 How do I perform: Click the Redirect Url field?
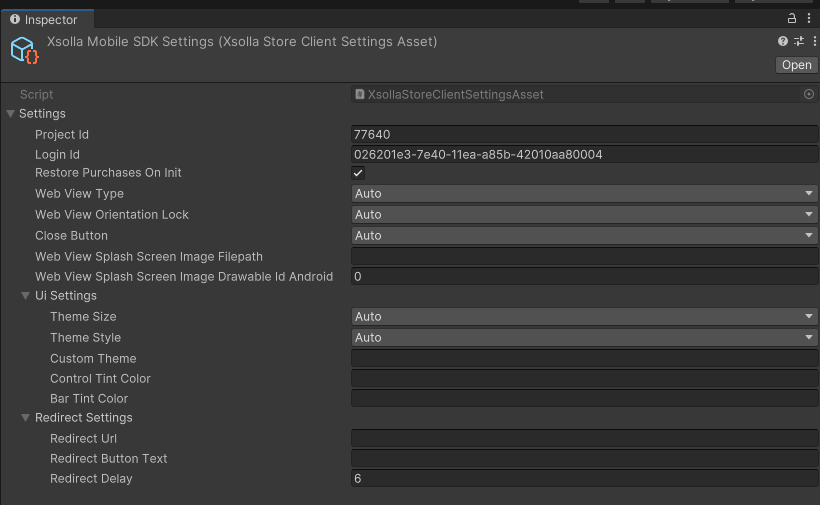point(585,438)
